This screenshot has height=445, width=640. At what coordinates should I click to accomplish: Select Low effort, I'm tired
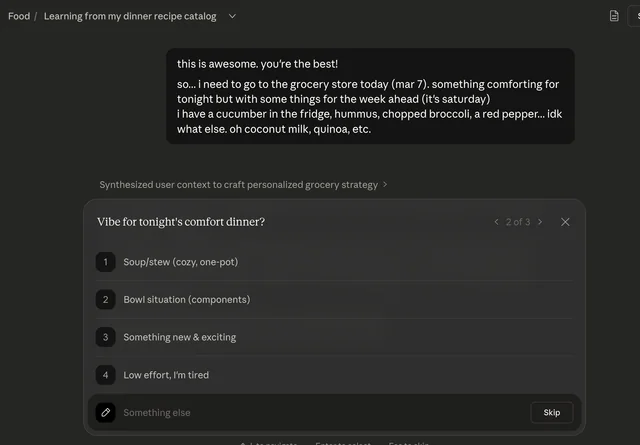point(166,375)
